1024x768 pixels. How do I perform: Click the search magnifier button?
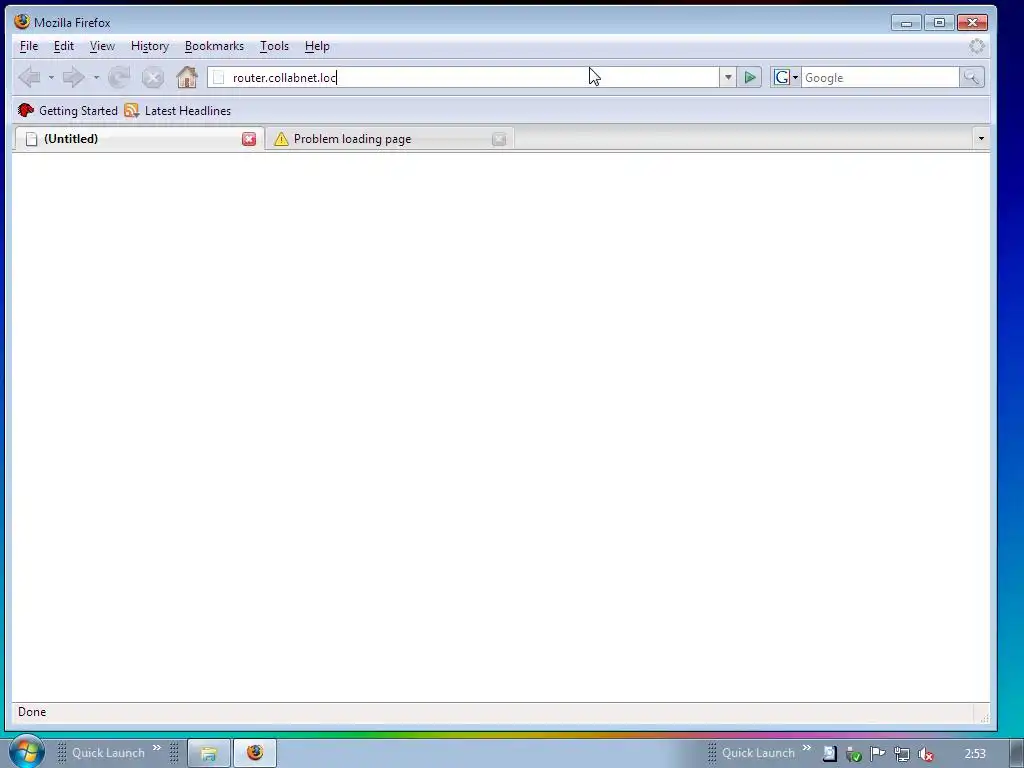972,78
